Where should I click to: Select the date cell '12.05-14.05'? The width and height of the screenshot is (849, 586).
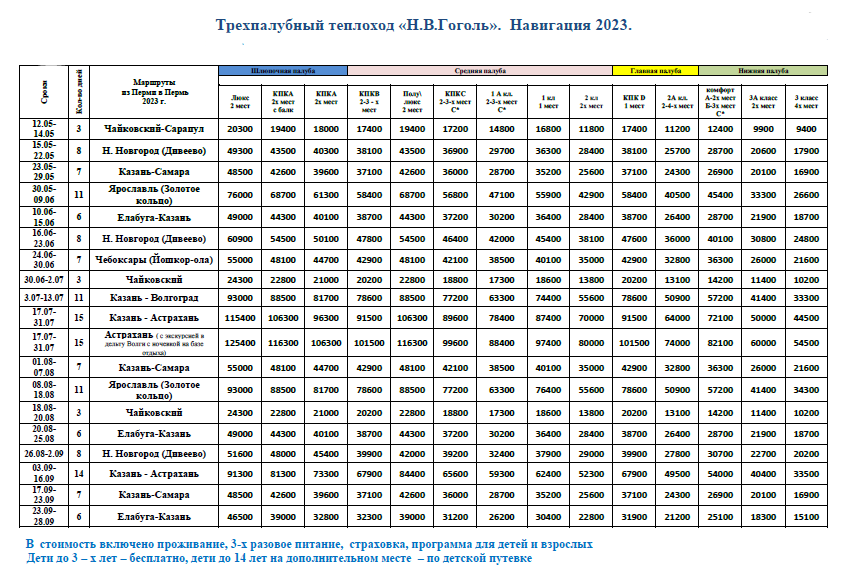[44, 129]
